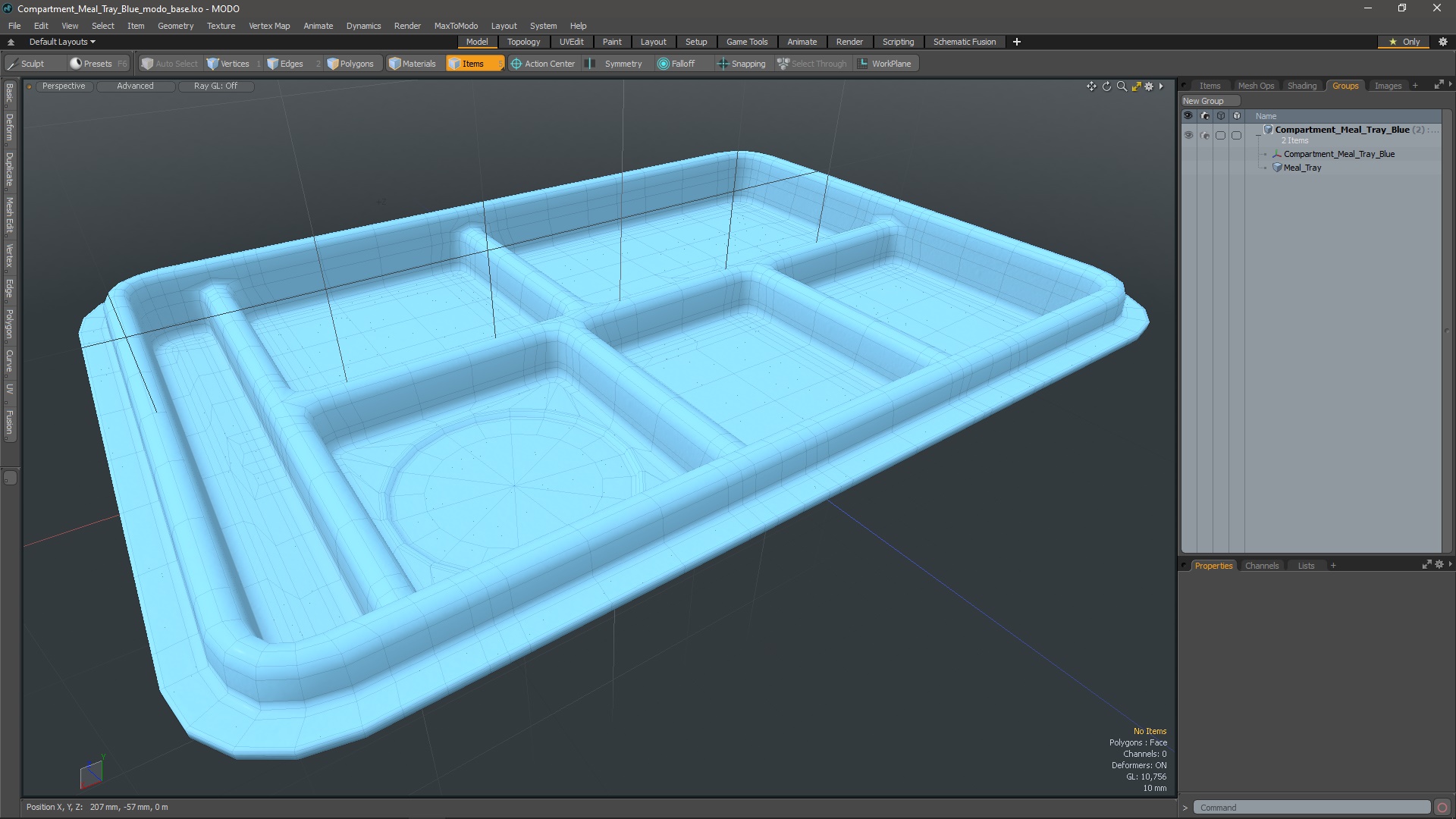Open the Default Layouts dropdown

(62, 42)
